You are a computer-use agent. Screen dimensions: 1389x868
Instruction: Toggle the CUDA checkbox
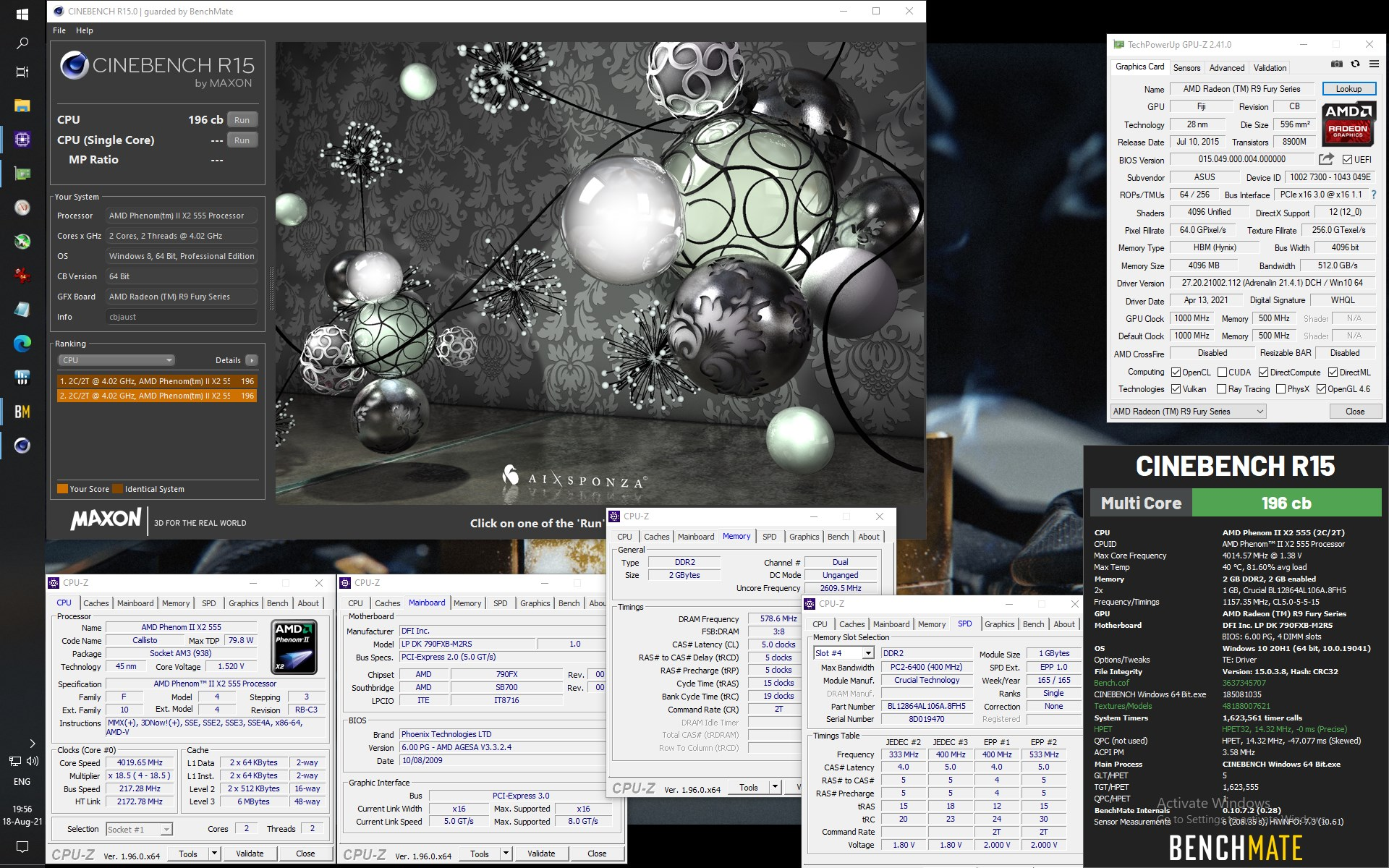[1222, 373]
